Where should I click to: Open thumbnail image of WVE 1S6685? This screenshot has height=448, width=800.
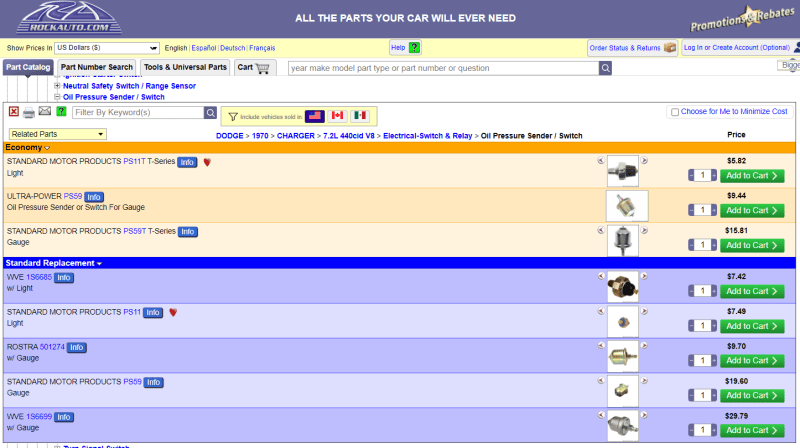[x=622, y=287]
